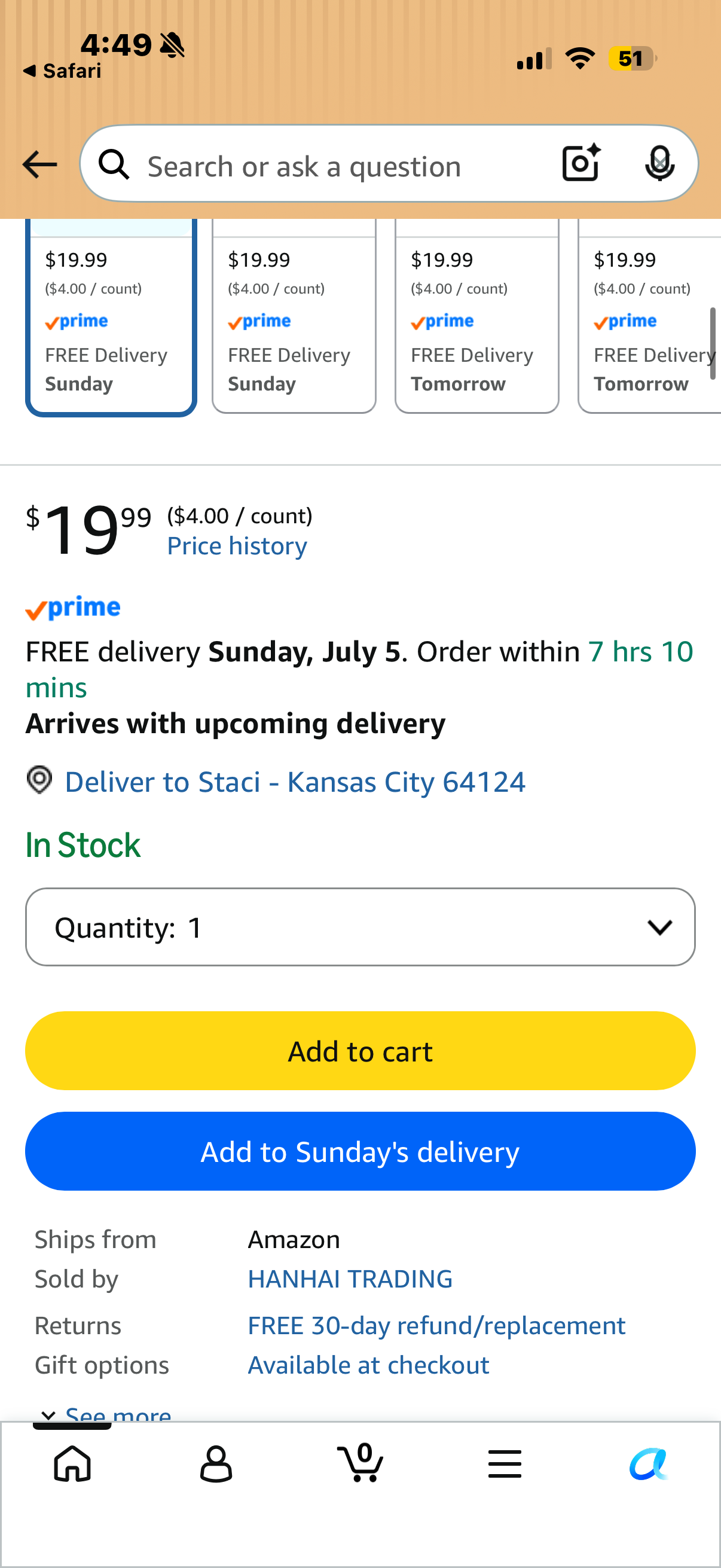Select the second $19.99 Sunday delivery option
Image resolution: width=721 pixels, height=1568 pixels.
pos(294,316)
